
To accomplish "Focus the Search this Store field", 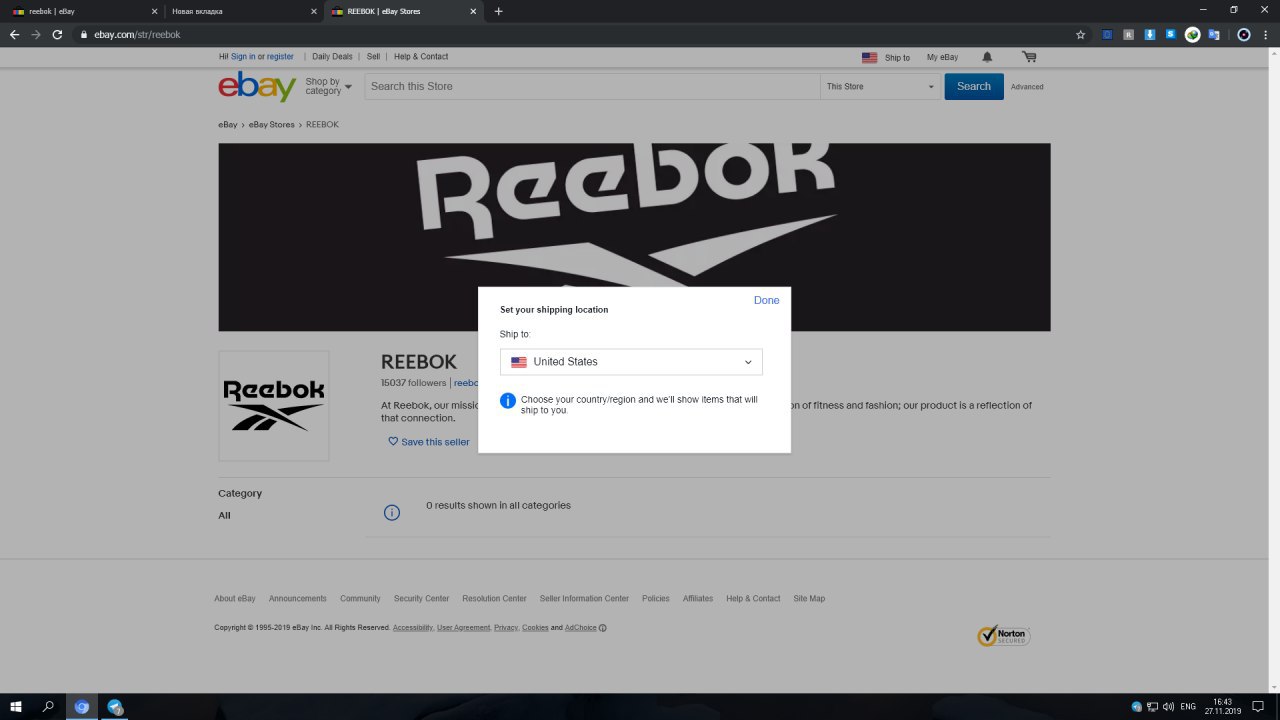I will pos(592,87).
